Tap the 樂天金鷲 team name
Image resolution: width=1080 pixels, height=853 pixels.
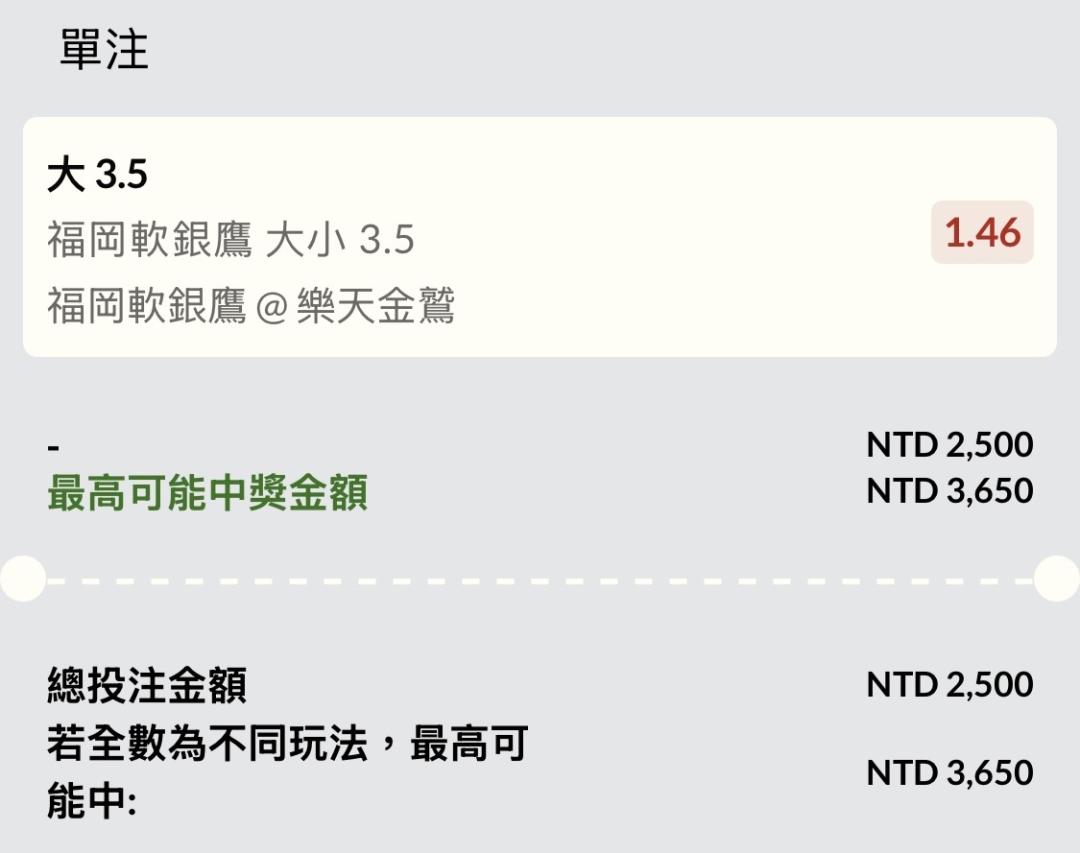(x=376, y=306)
